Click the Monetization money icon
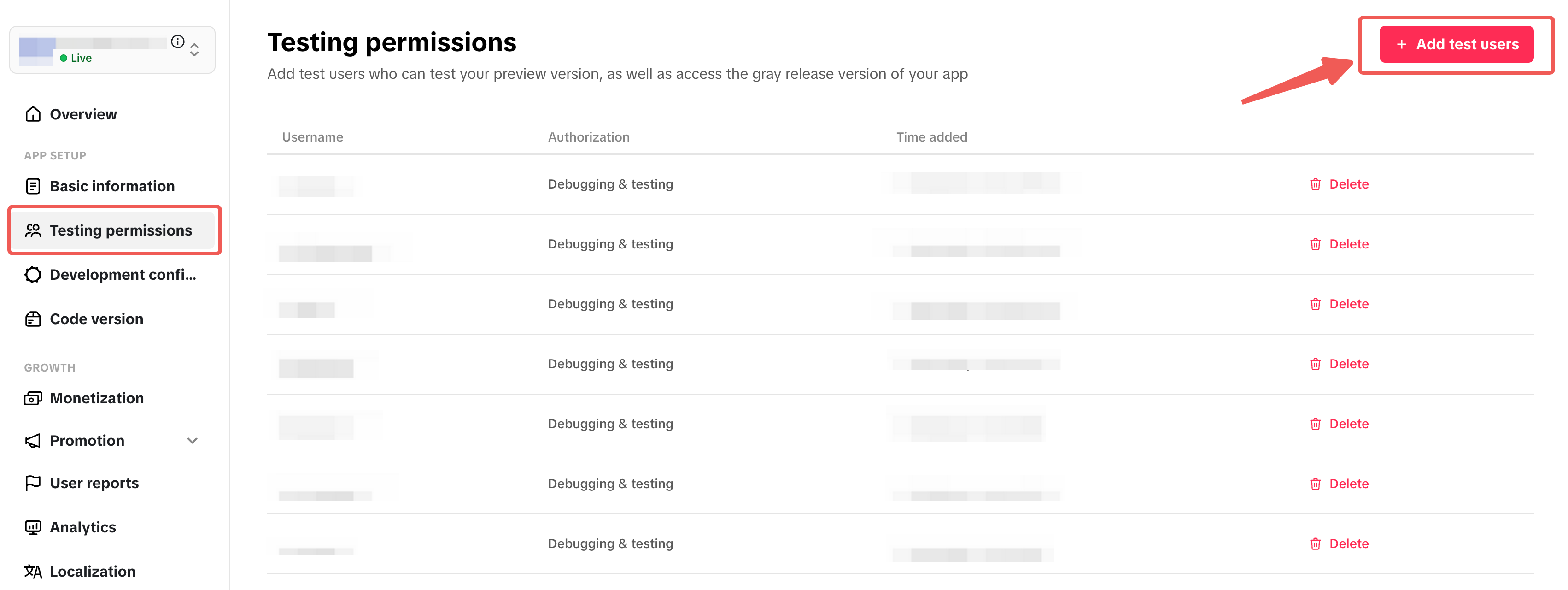The width and height of the screenshot is (1568, 590). [x=33, y=398]
